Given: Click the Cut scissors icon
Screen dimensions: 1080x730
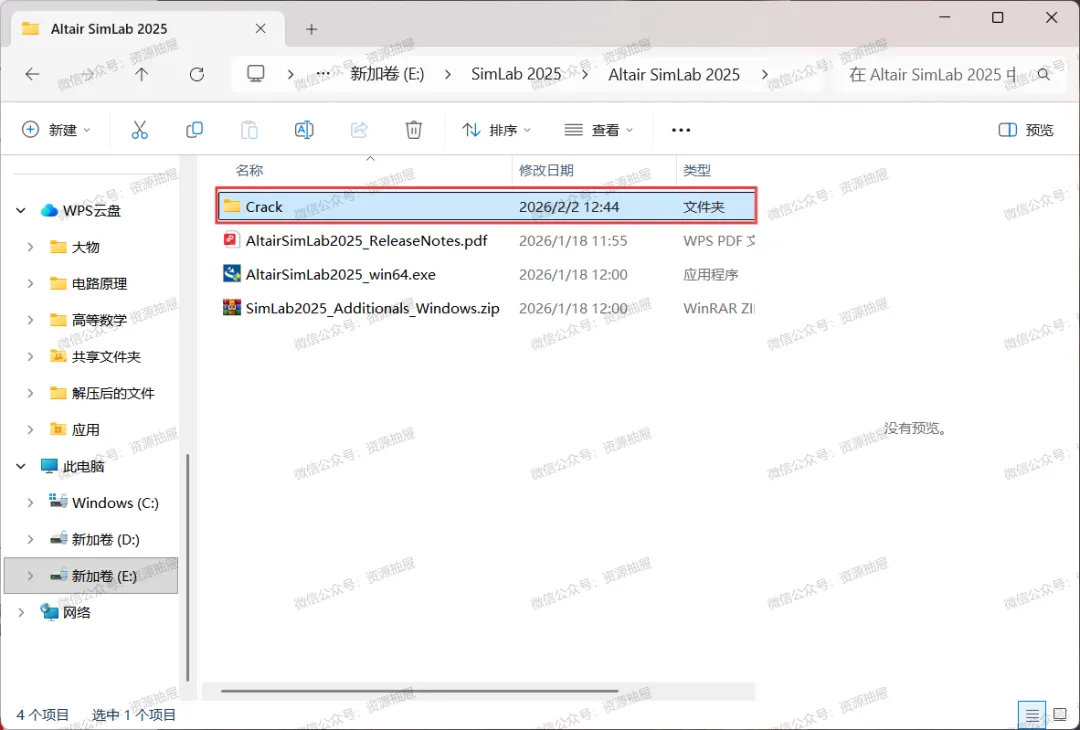Looking at the screenshot, I should click(x=139, y=129).
